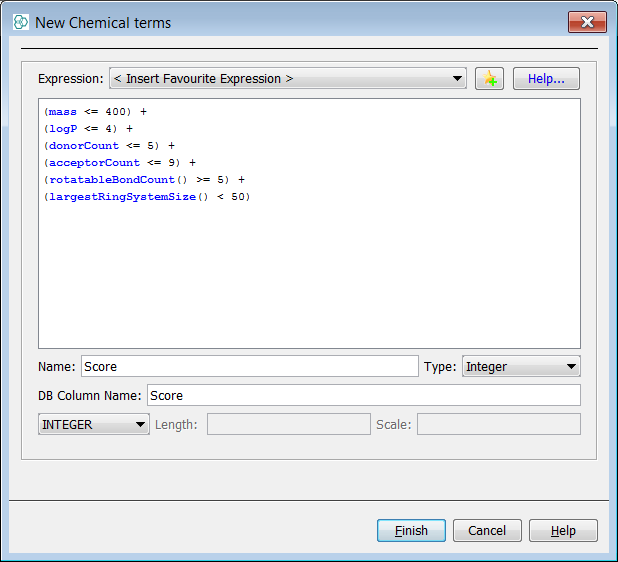Click the DB Column Name input field
618x562 pixels.
(363, 396)
